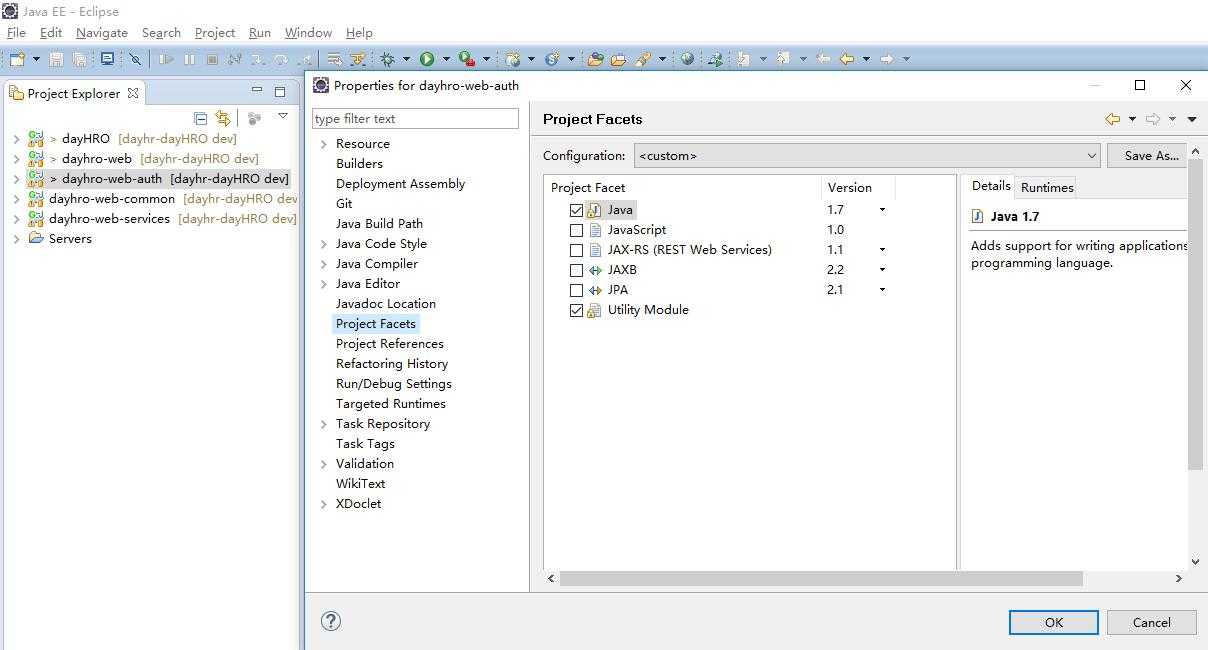Expand the Validation node

324,464
